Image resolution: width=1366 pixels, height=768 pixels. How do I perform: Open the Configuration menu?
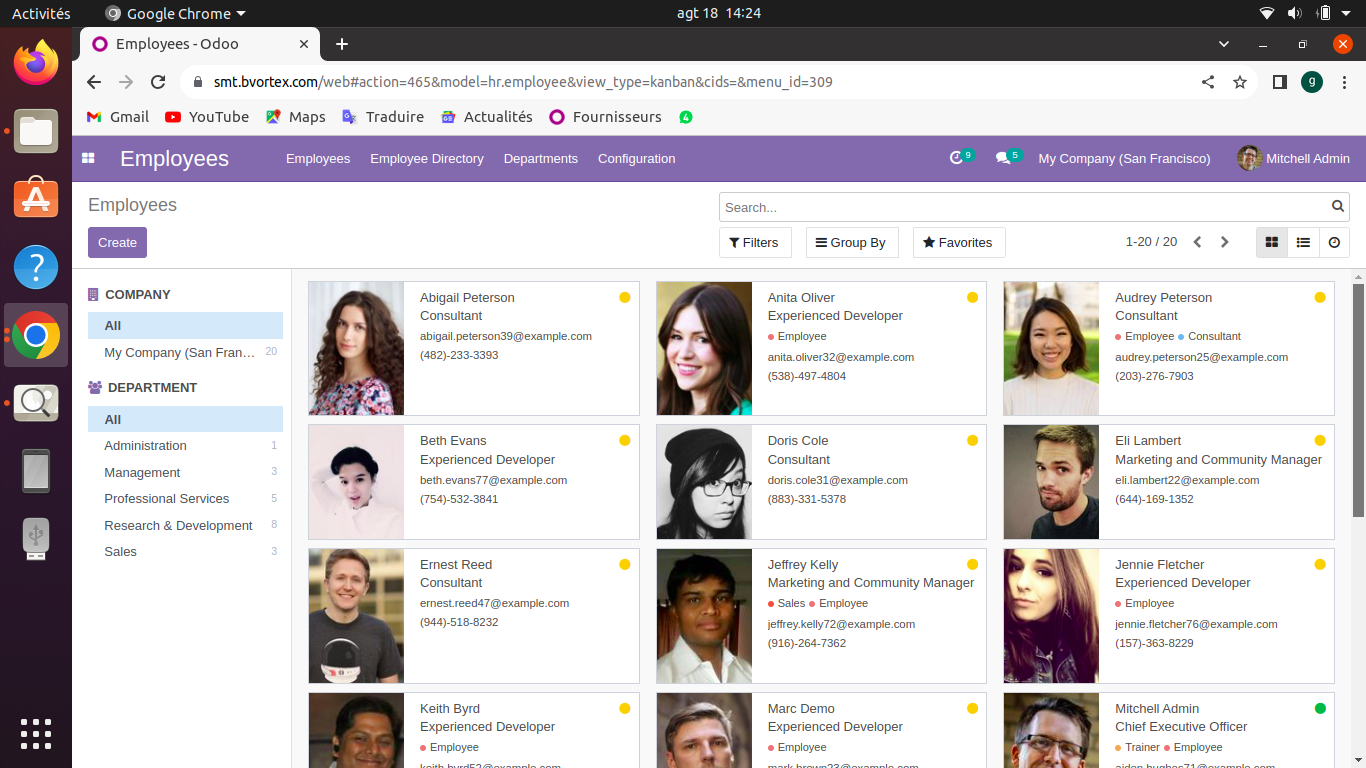(636, 158)
